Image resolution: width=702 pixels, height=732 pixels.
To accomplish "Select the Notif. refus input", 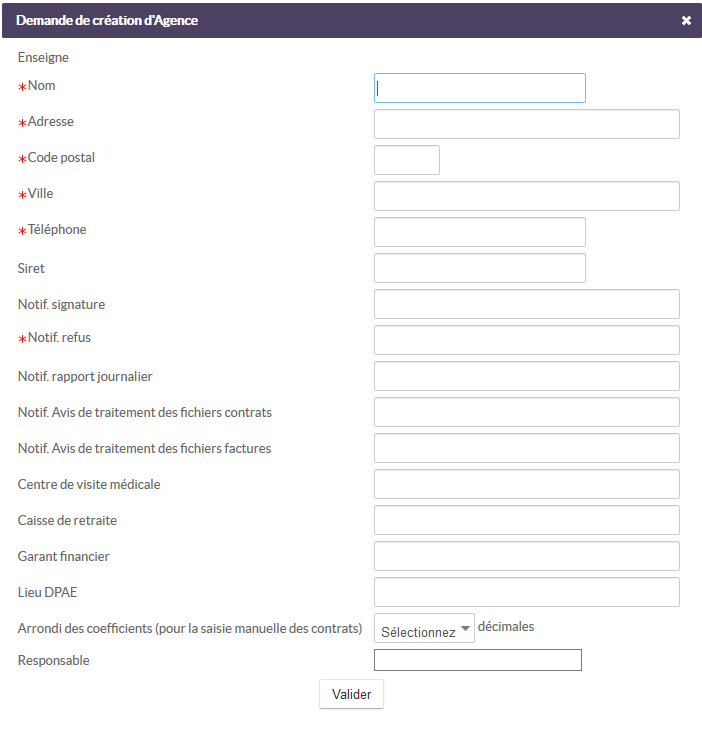I will 526,340.
